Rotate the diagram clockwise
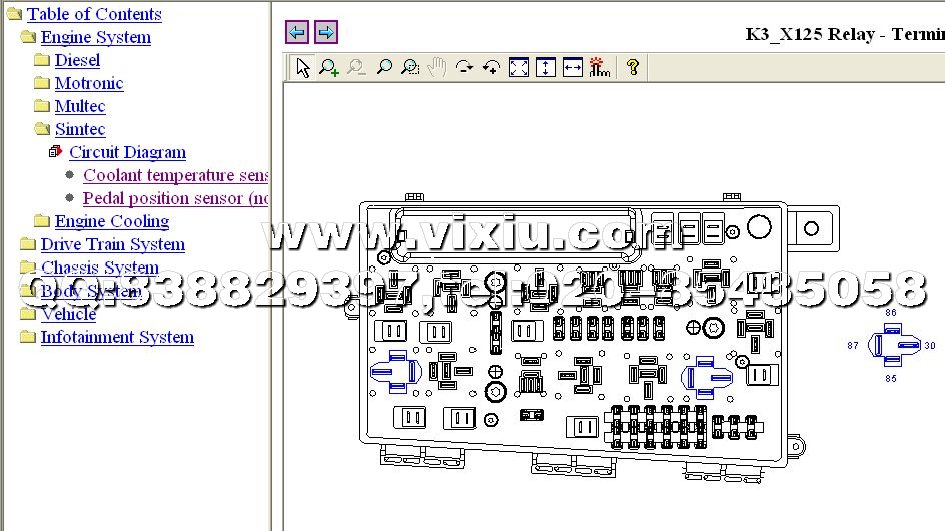Viewport: 945px width, 531px height. (x=464, y=67)
